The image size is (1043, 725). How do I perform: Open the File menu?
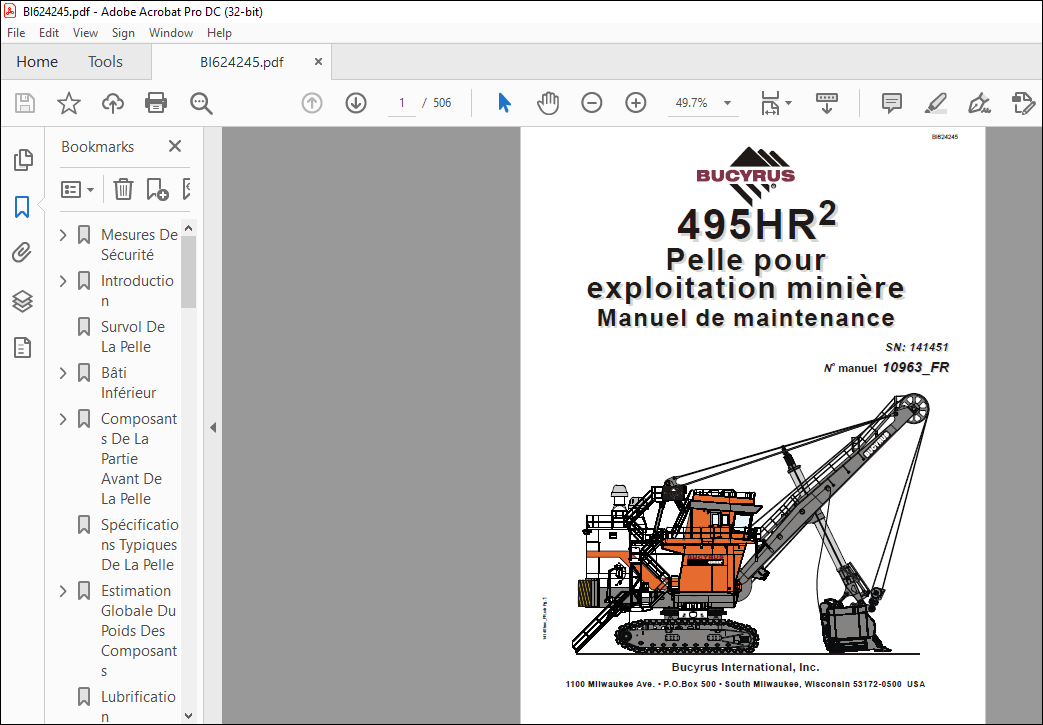click(16, 33)
